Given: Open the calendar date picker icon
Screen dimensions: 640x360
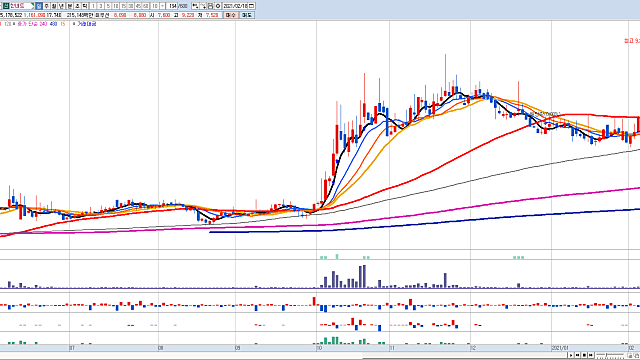Looking at the screenshot, I should coord(251,6).
